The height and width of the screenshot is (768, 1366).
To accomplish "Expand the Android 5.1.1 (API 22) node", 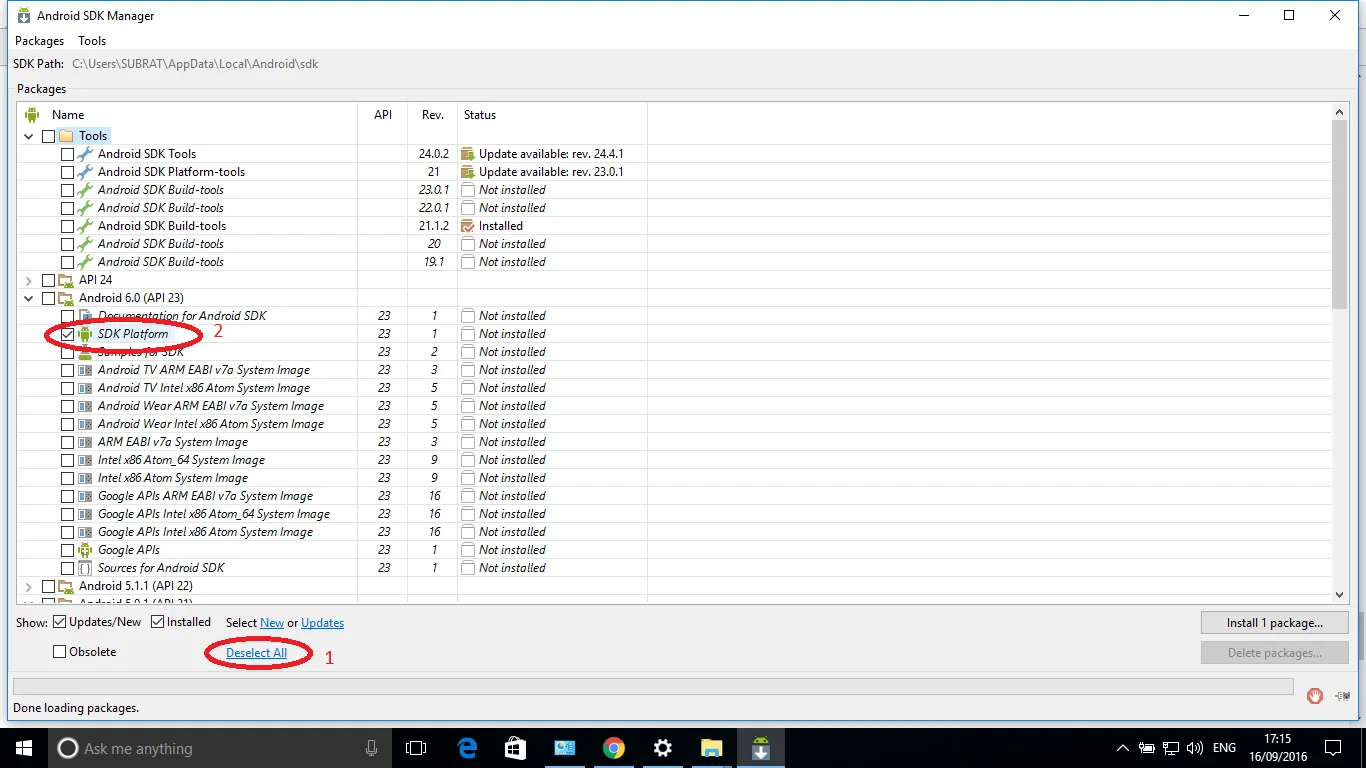I will [28, 586].
